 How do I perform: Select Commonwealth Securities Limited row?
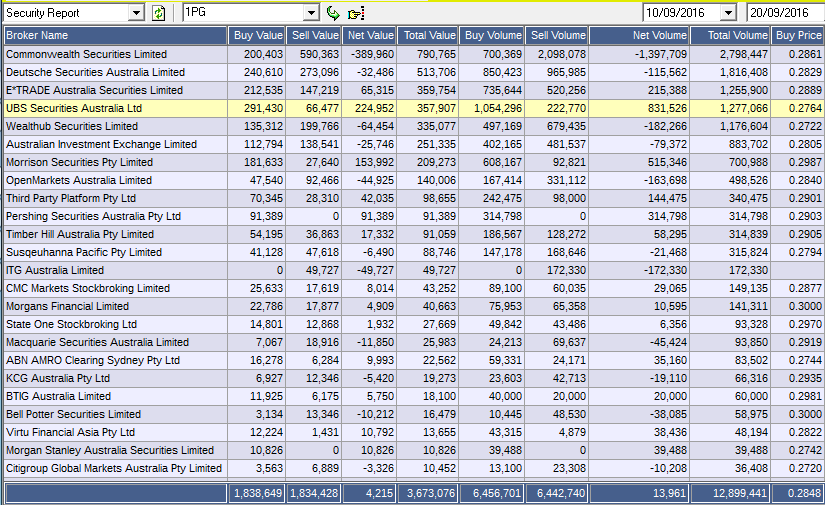coord(412,54)
